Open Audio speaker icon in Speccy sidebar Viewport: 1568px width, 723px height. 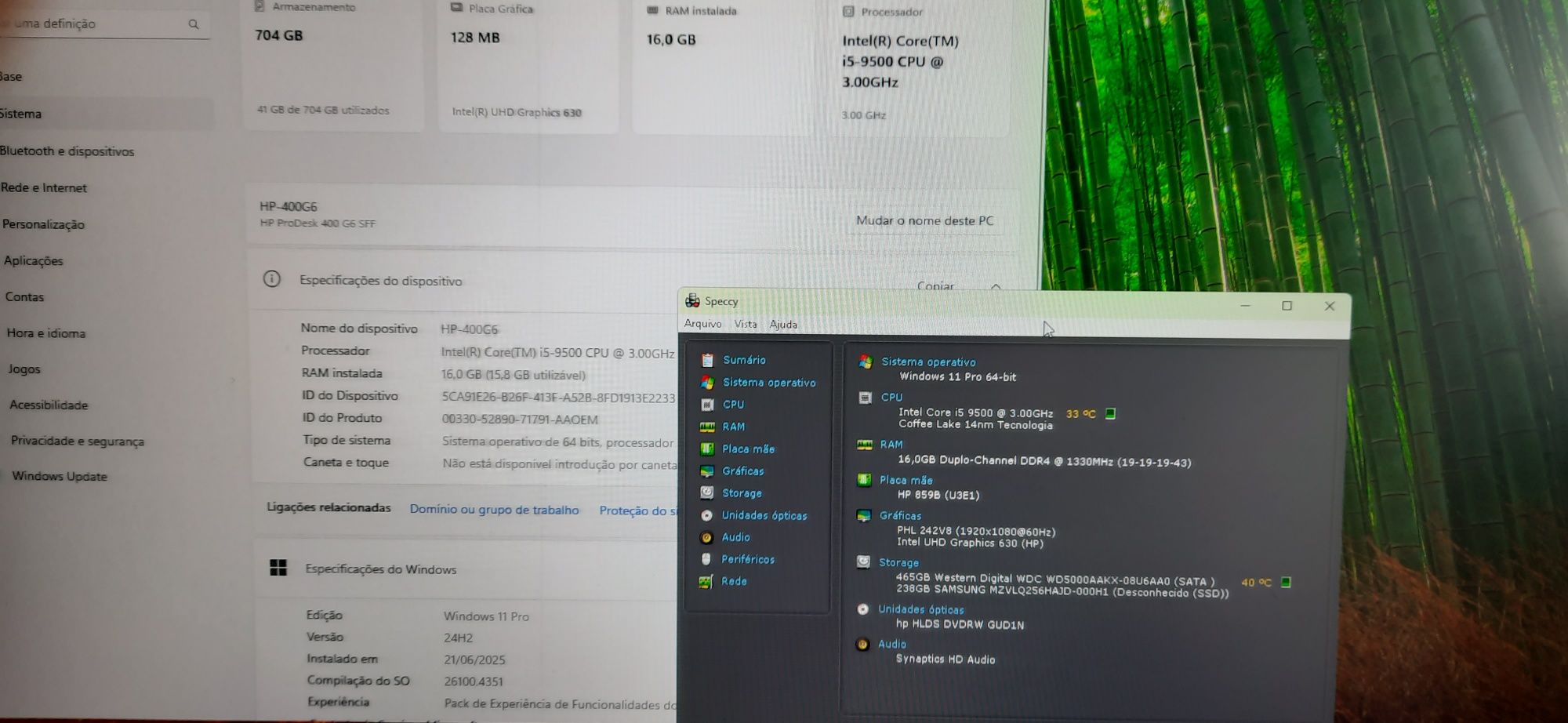tap(706, 537)
